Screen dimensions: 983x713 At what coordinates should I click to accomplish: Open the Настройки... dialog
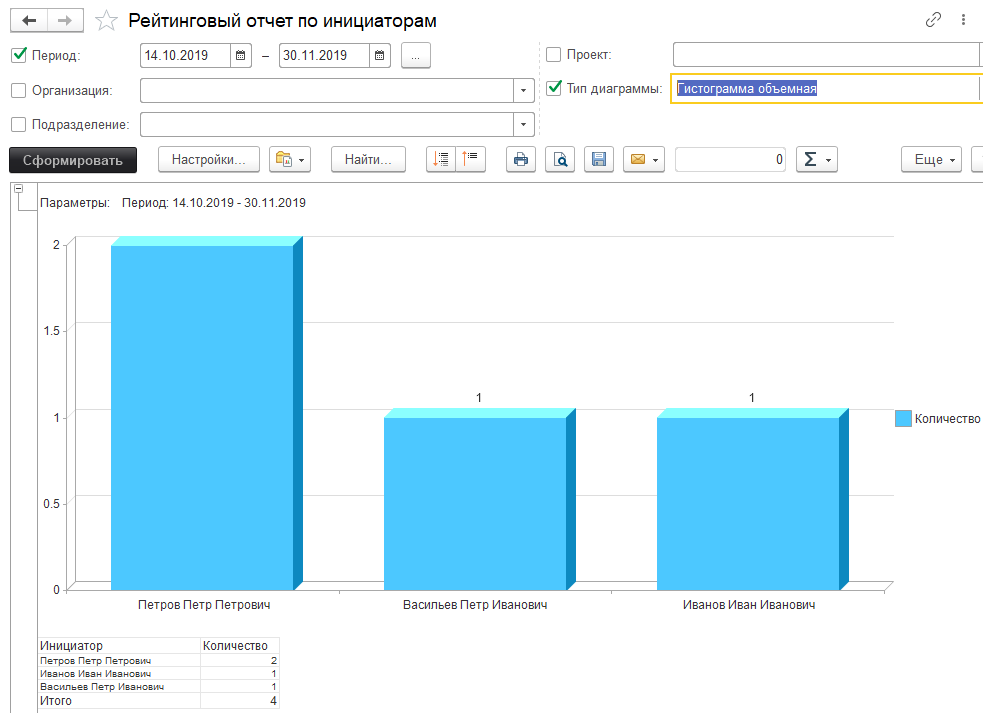coord(209,159)
